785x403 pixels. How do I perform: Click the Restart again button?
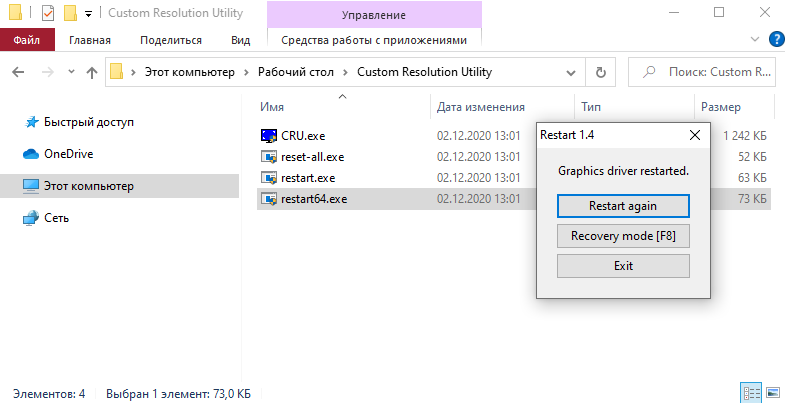pyautogui.click(x=623, y=206)
